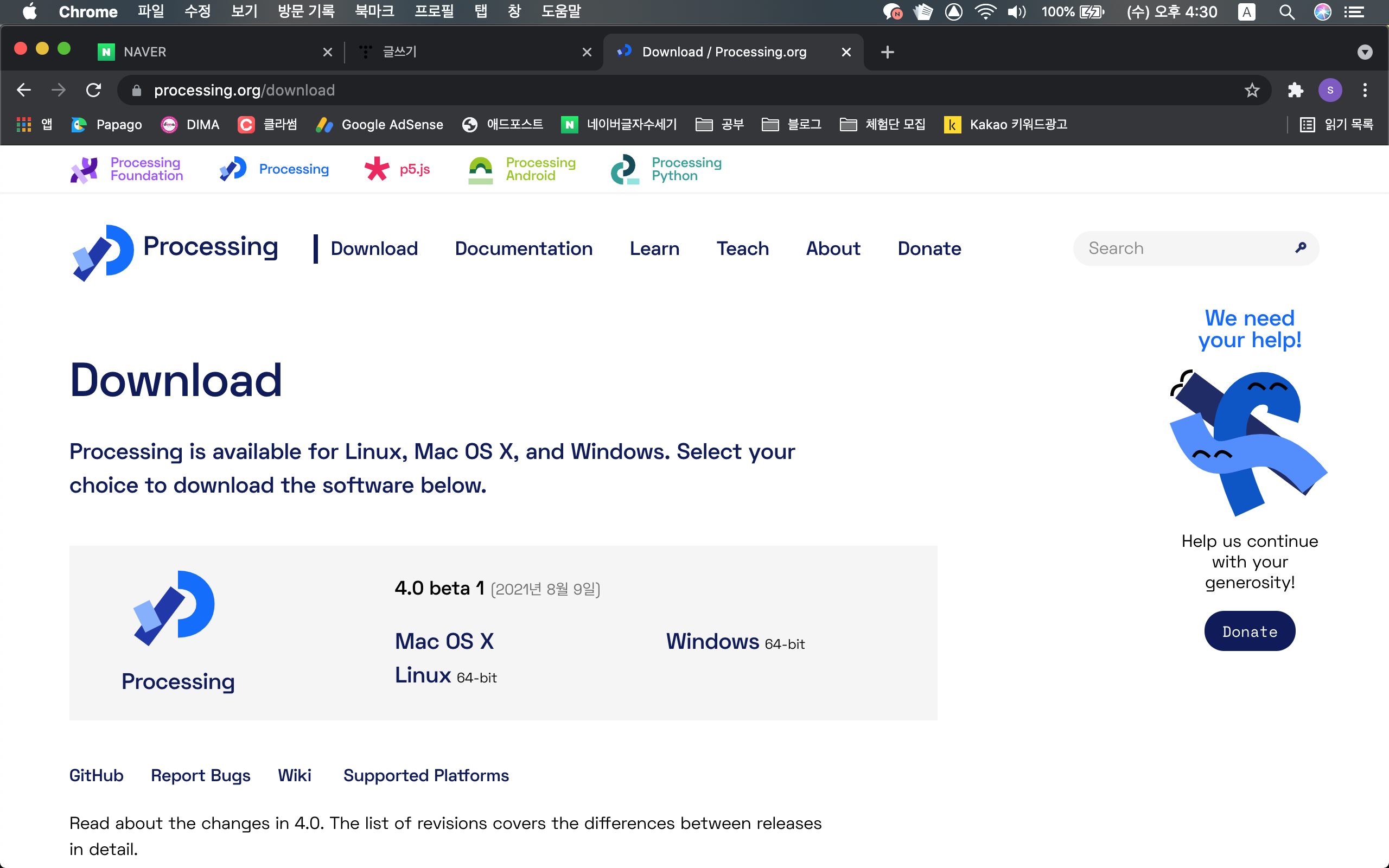This screenshot has width=1389, height=868.
Task: Toggle the input source indicator 'A'
Action: (x=1247, y=11)
